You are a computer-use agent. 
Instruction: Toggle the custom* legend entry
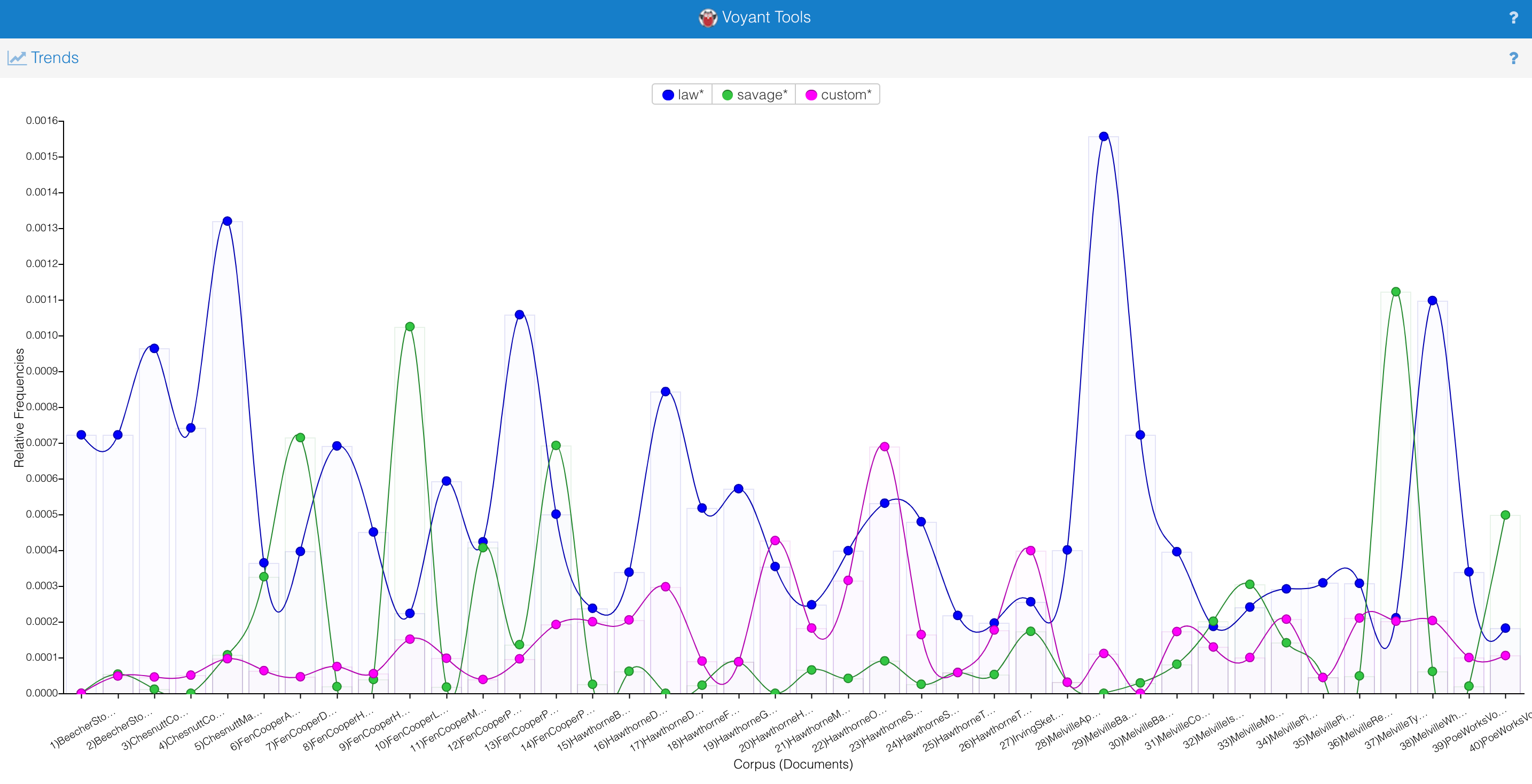(x=838, y=95)
